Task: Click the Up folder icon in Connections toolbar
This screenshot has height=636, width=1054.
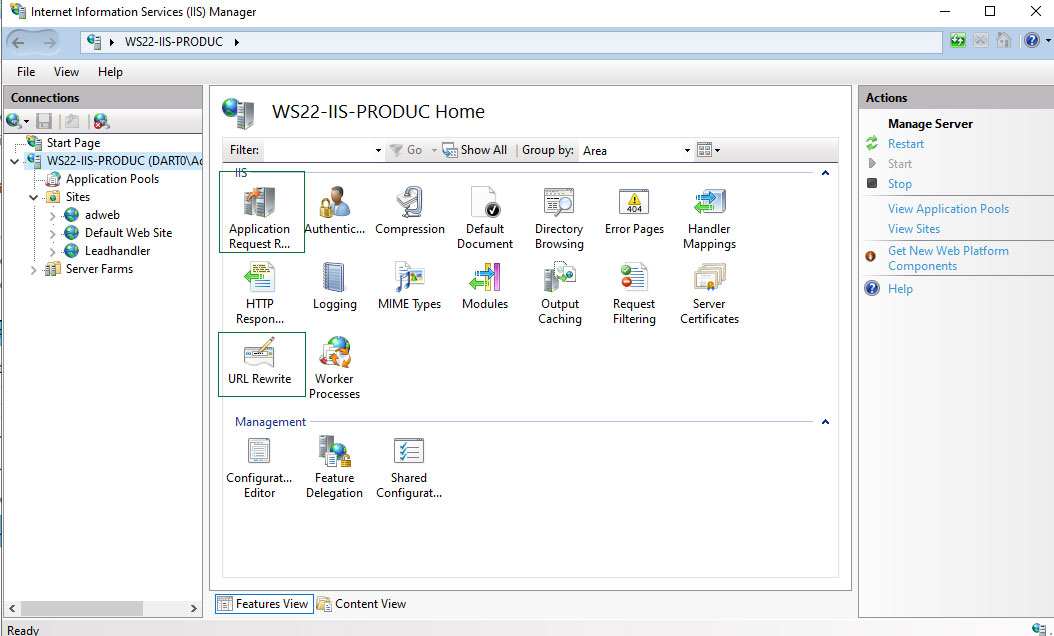Action: pyautogui.click(x=72, y=121)
